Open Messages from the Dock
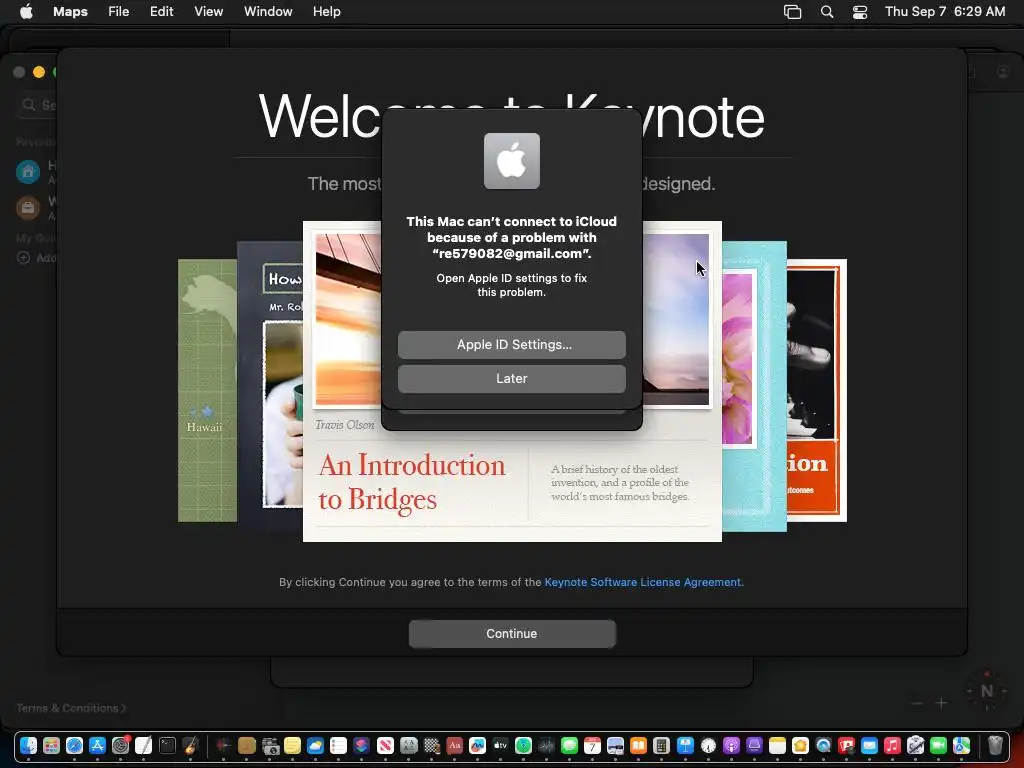The width and height of the screenshot is (1024, 768). (x=569, y=745)
